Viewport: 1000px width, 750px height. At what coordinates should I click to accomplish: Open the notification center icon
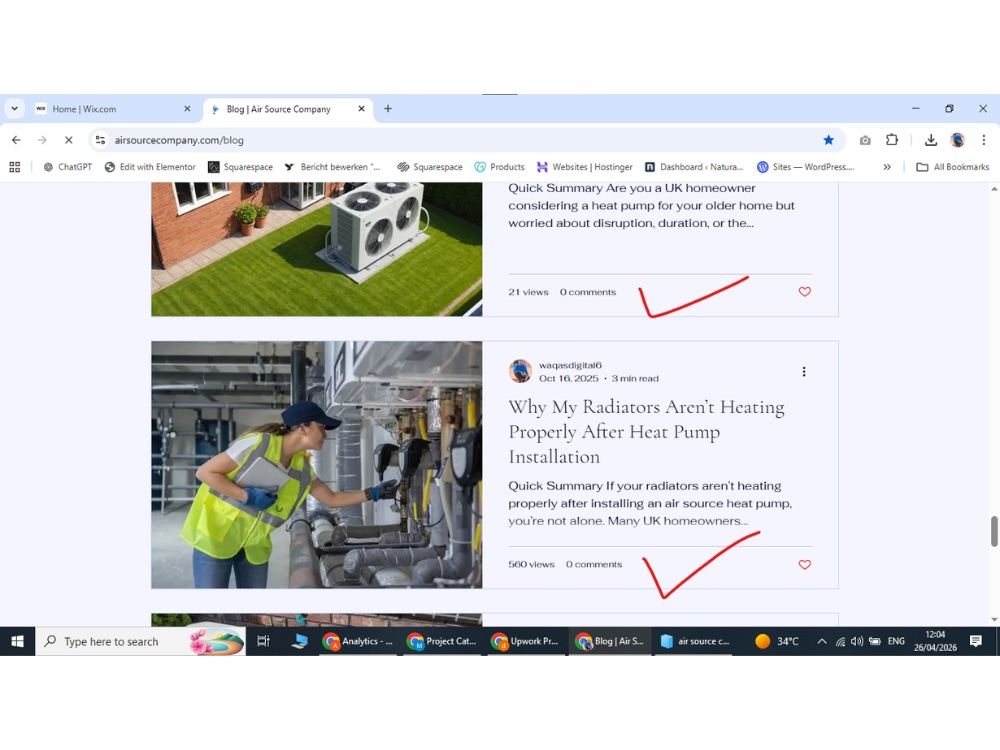coord(975,641)
